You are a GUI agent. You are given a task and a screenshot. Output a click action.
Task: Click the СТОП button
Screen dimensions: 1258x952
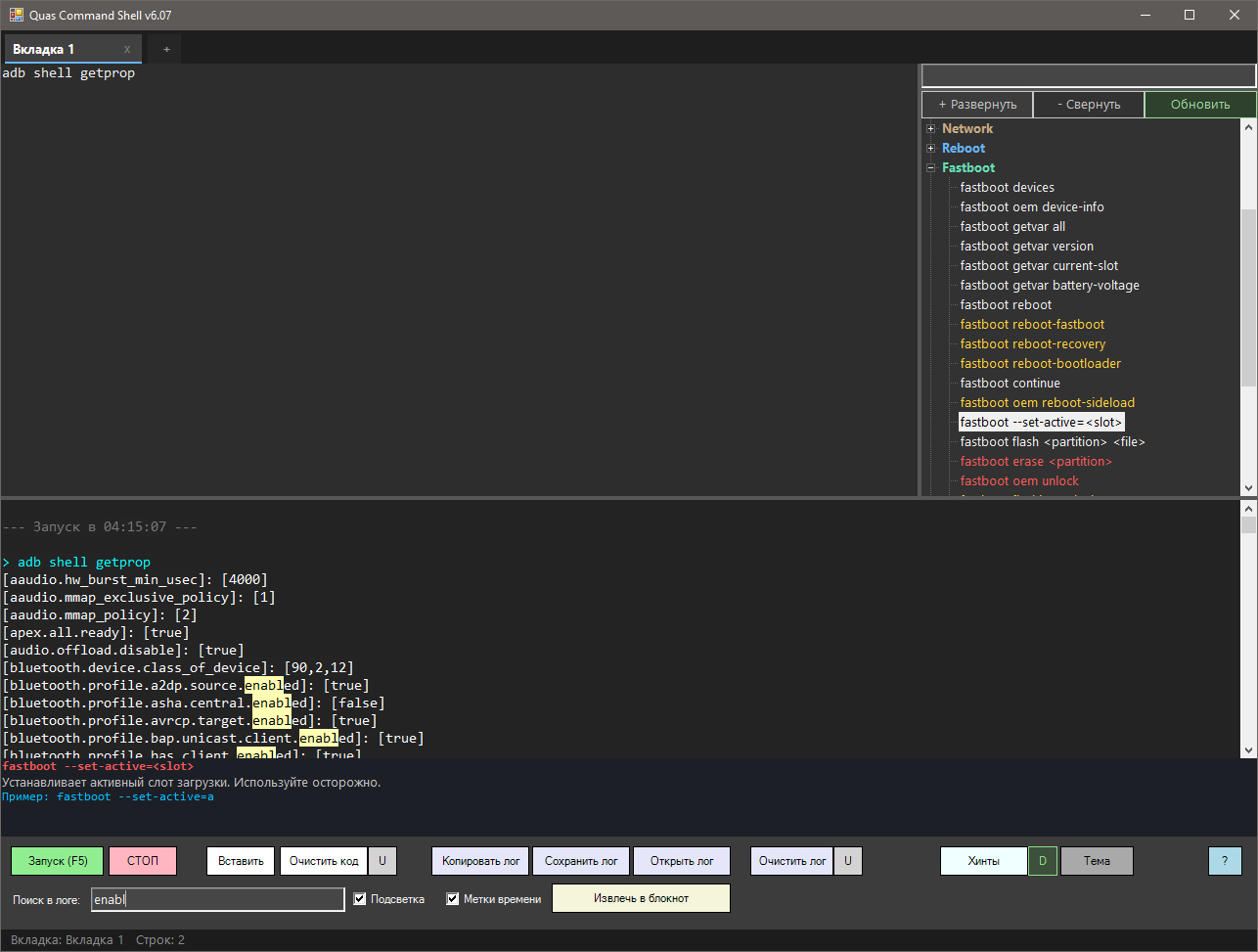point(143,861)
